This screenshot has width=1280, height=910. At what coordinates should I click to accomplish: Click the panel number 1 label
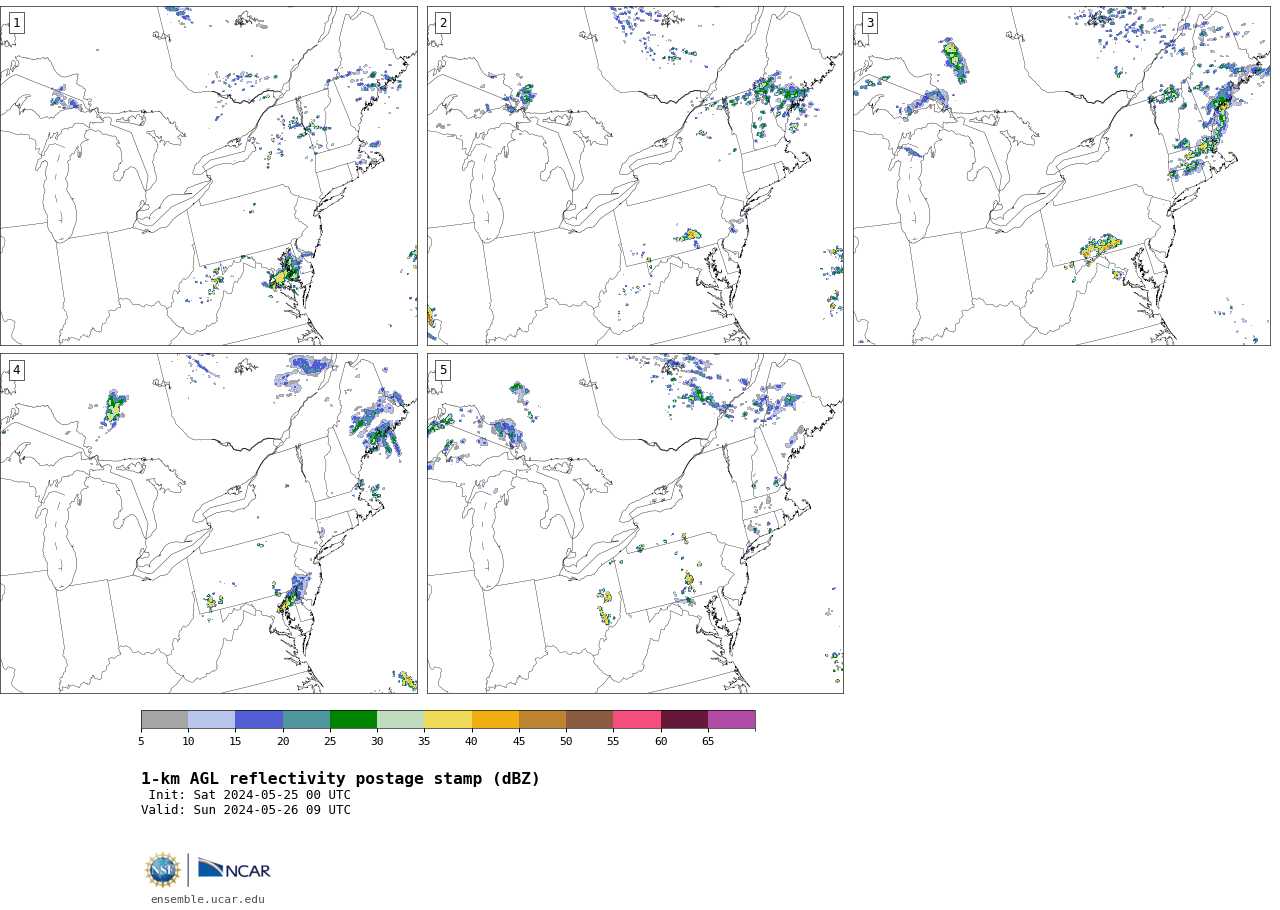click(x=16, y=23)
